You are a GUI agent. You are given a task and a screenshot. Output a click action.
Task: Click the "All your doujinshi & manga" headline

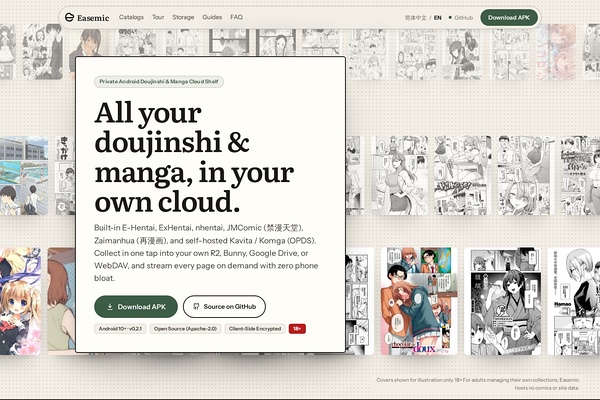[x=194, y=157]
